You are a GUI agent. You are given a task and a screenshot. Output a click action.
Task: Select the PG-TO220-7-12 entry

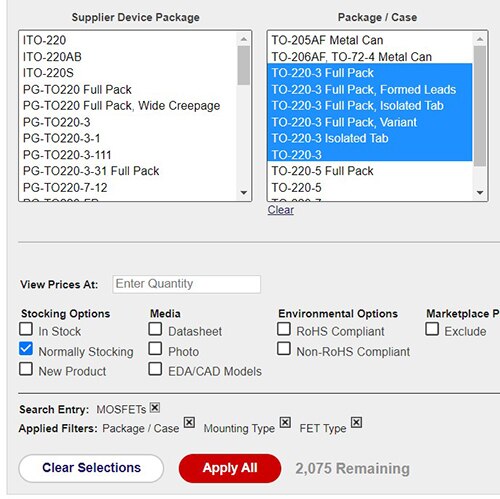128,187
